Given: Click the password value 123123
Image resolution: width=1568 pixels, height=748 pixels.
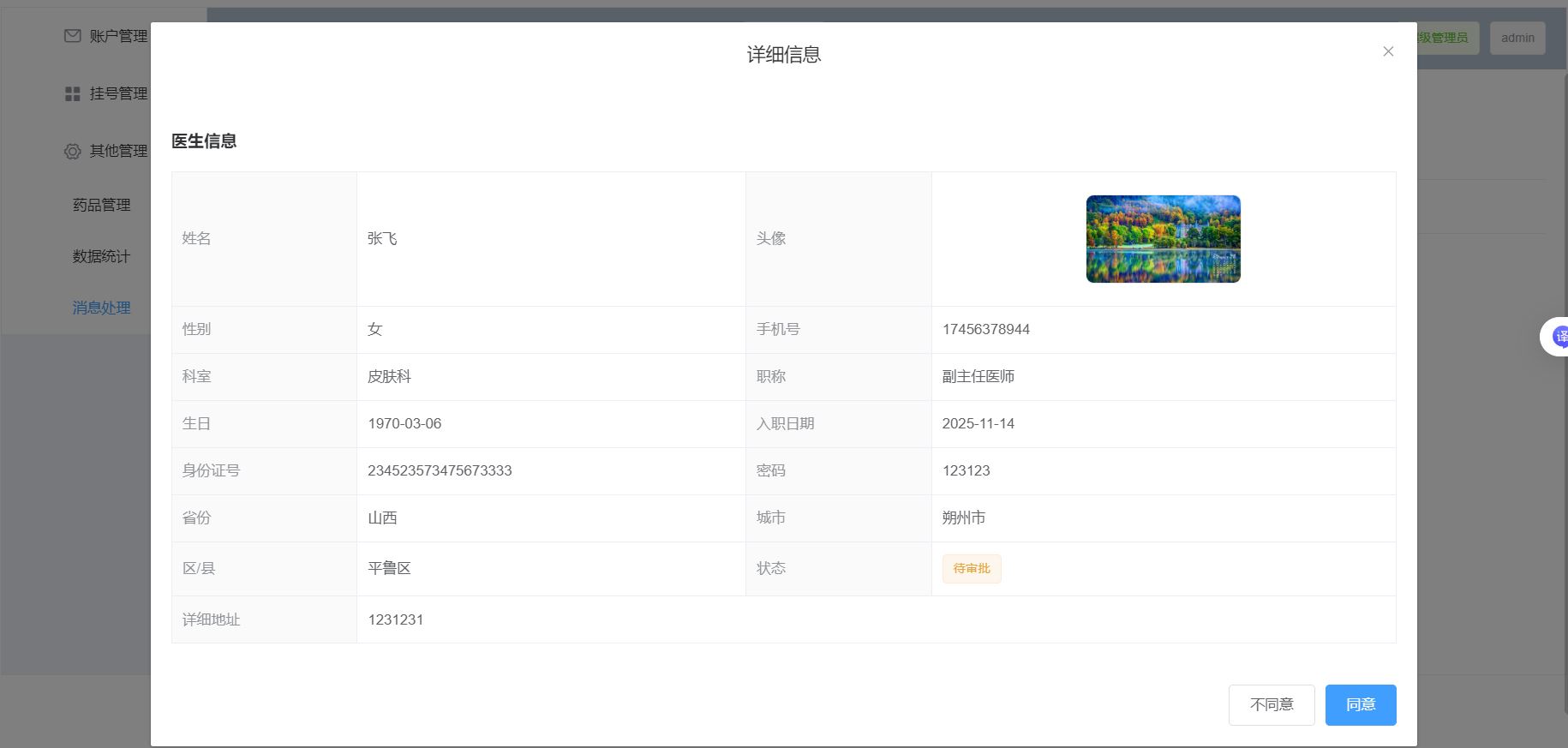Looking at the screenshot, I should tap(966, 471).
